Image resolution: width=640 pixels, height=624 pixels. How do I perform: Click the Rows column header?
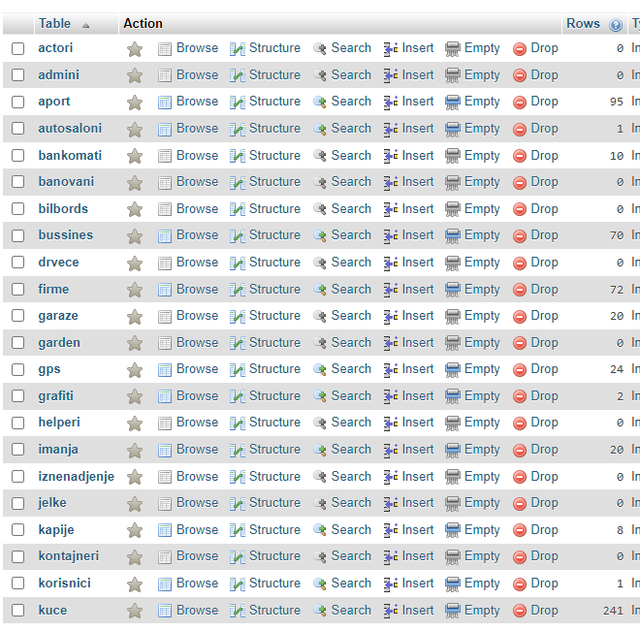click(583, 24)
